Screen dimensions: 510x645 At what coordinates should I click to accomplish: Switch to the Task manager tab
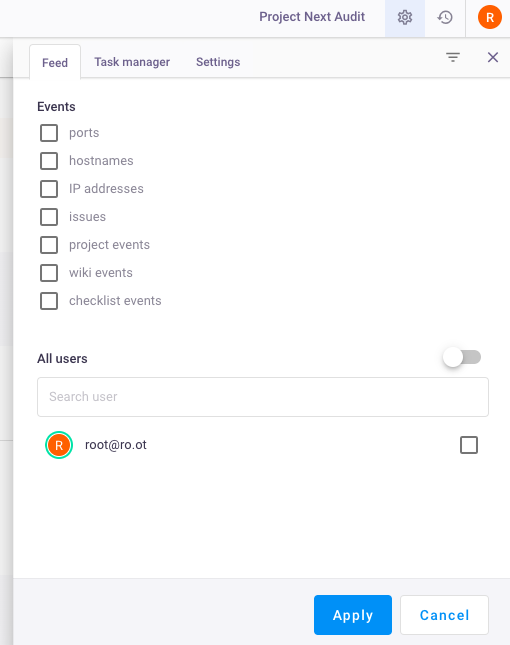tap(132, 62)
